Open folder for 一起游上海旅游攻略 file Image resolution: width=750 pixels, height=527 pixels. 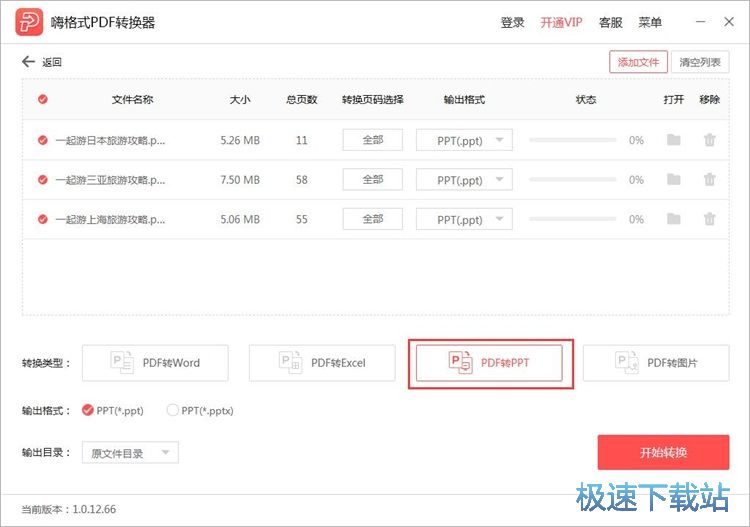pos(673,219)
